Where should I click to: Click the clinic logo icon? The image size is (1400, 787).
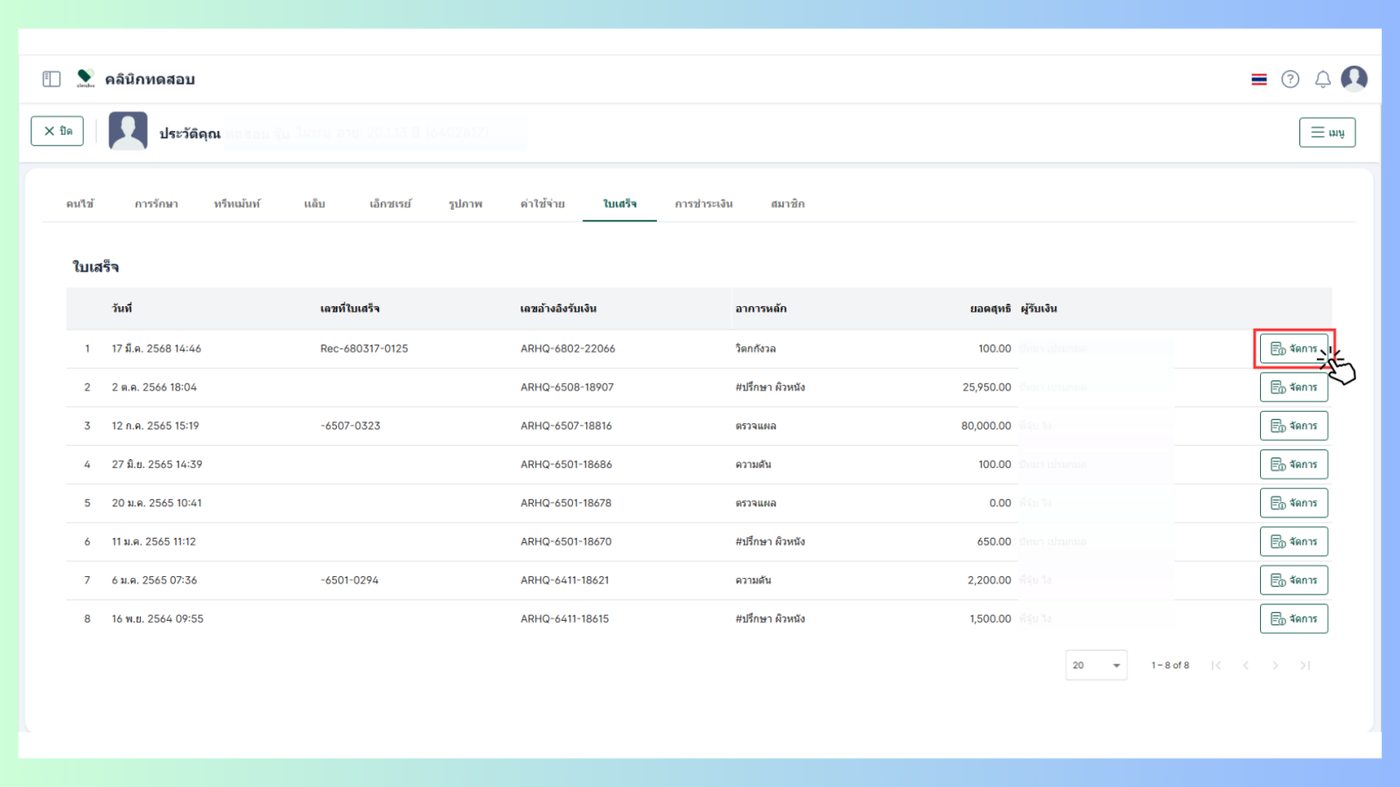[85, 78]
